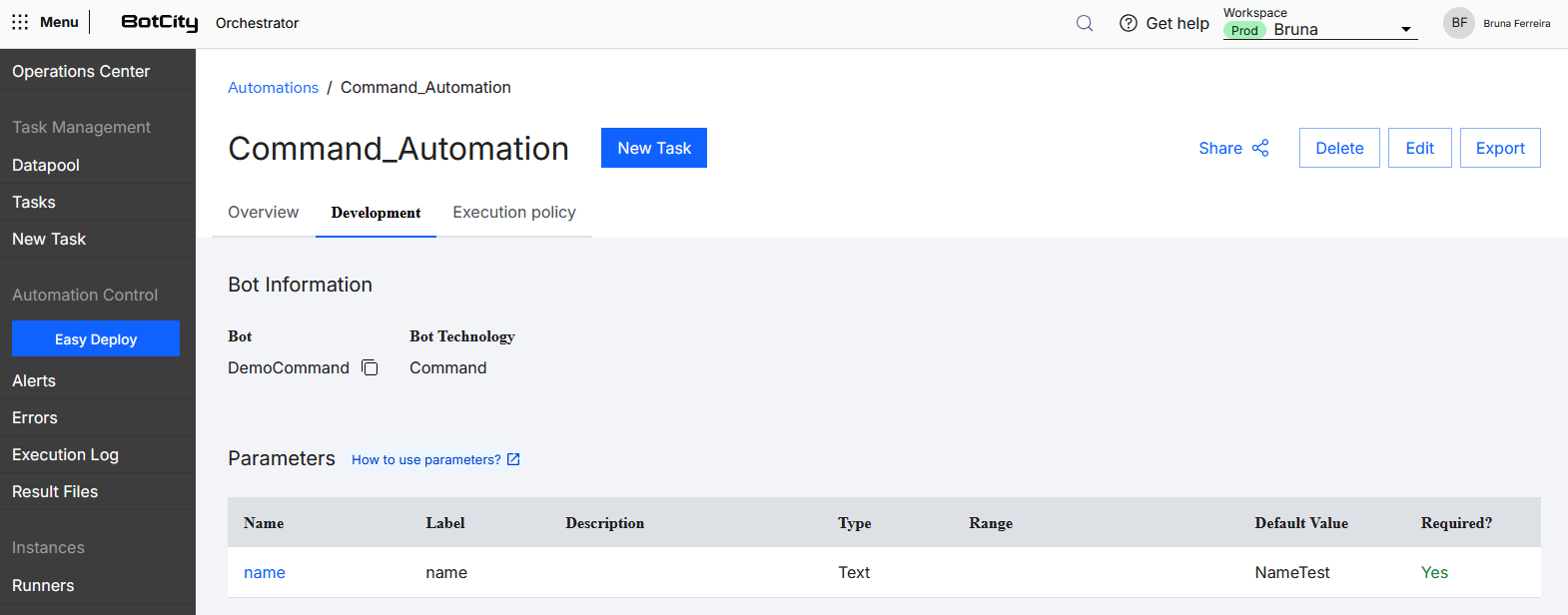The image size is (1568, 615).
Task: Click the BF user avatar
Action: point(1459,23)
